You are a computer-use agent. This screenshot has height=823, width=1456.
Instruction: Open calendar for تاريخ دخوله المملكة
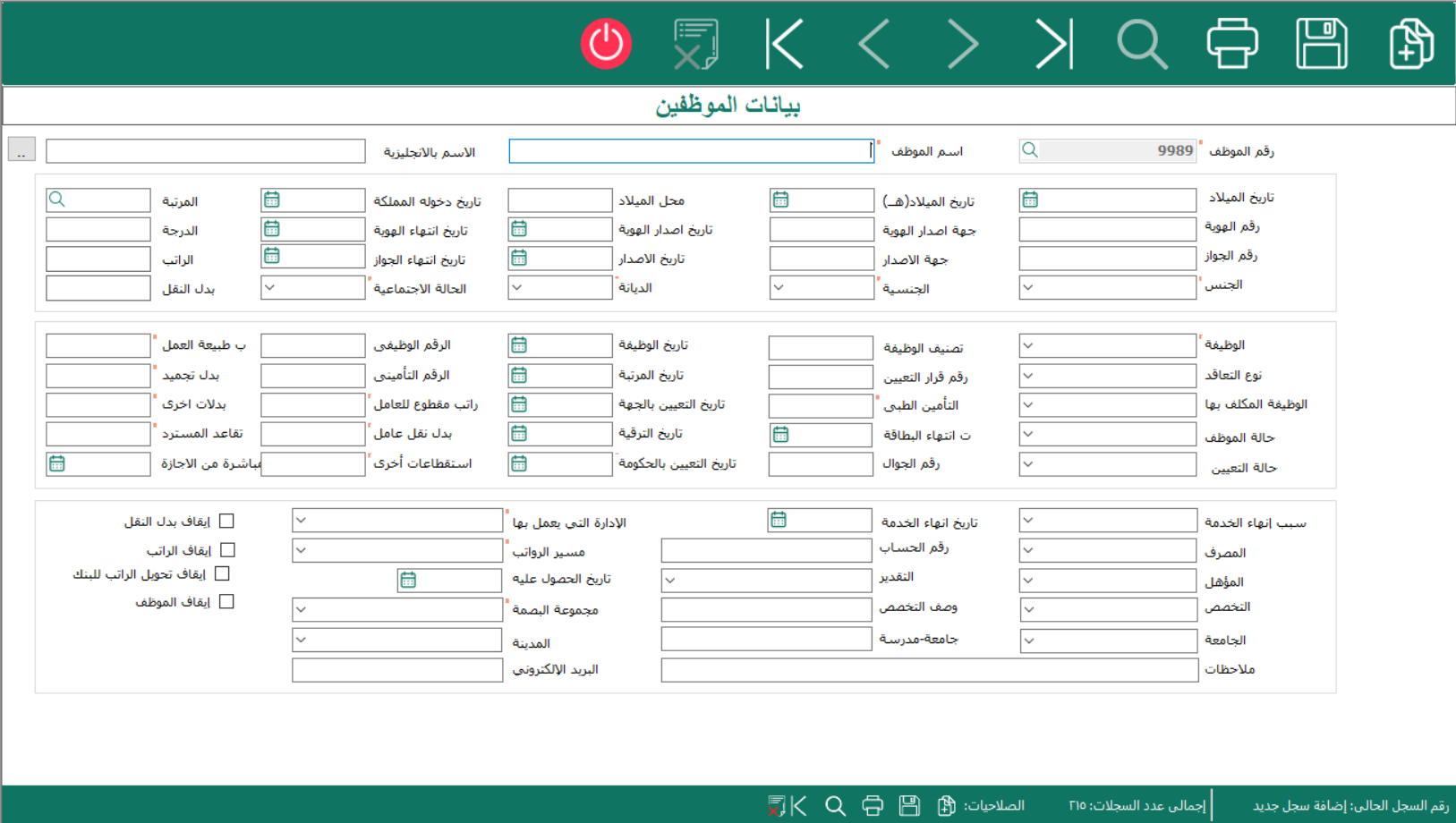click(x=272, y=199)
